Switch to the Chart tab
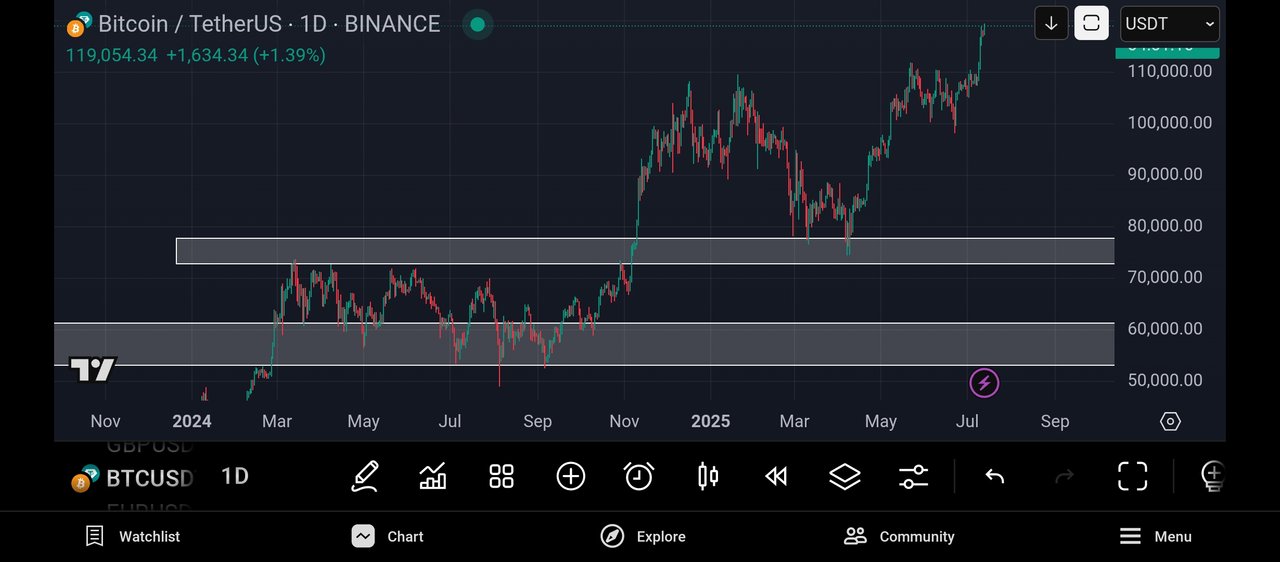Screen dimensions: 1280x562 pos(387,537)
